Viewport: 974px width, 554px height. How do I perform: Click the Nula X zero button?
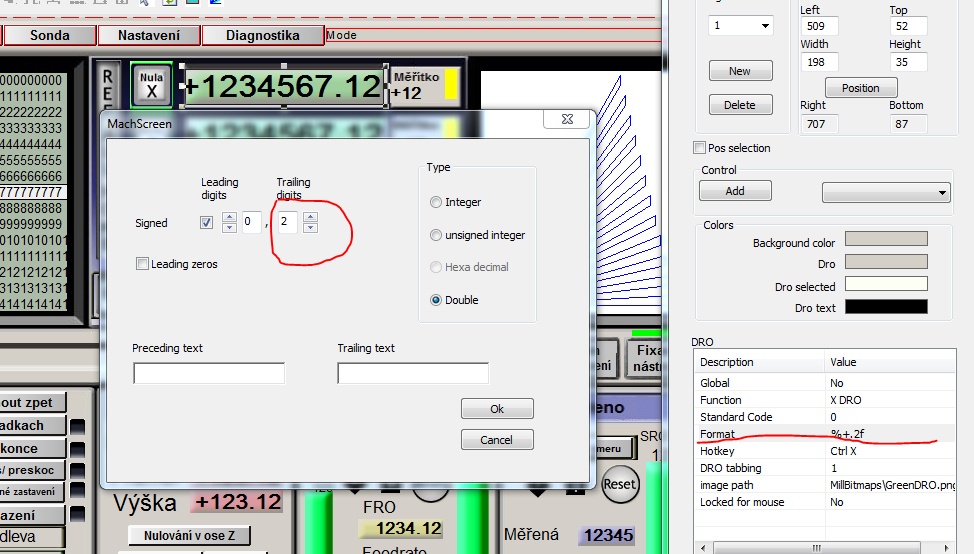[152, 84]
